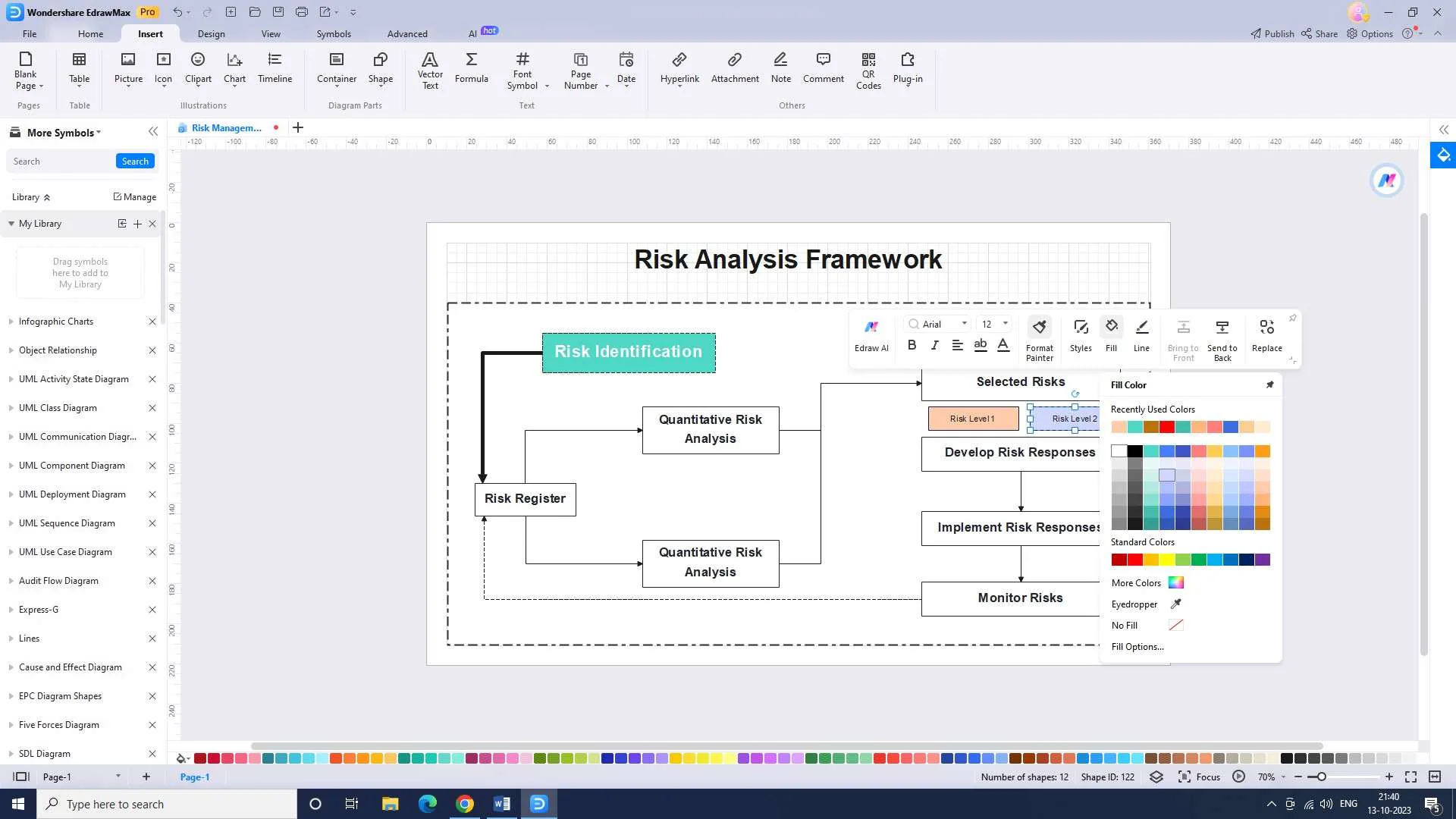Expand the UML Class Diagram library

point(58,408)
